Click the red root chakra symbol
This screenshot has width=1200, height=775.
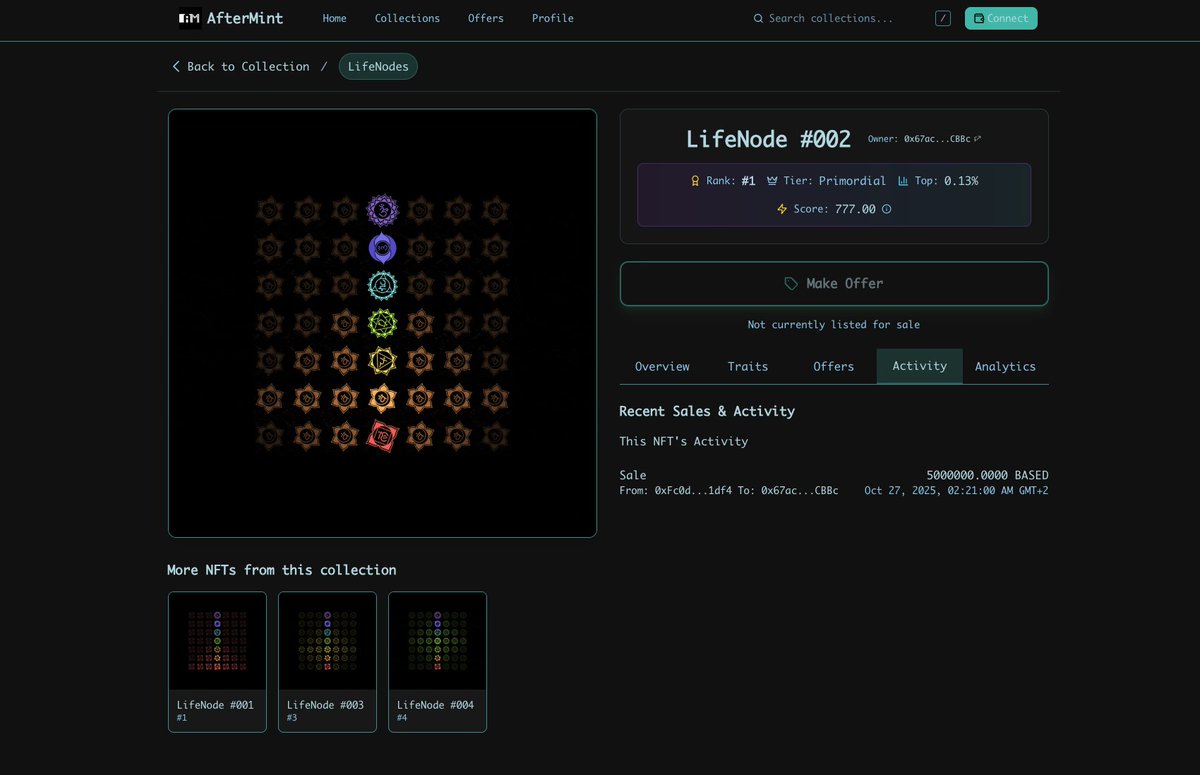point(382,436)
